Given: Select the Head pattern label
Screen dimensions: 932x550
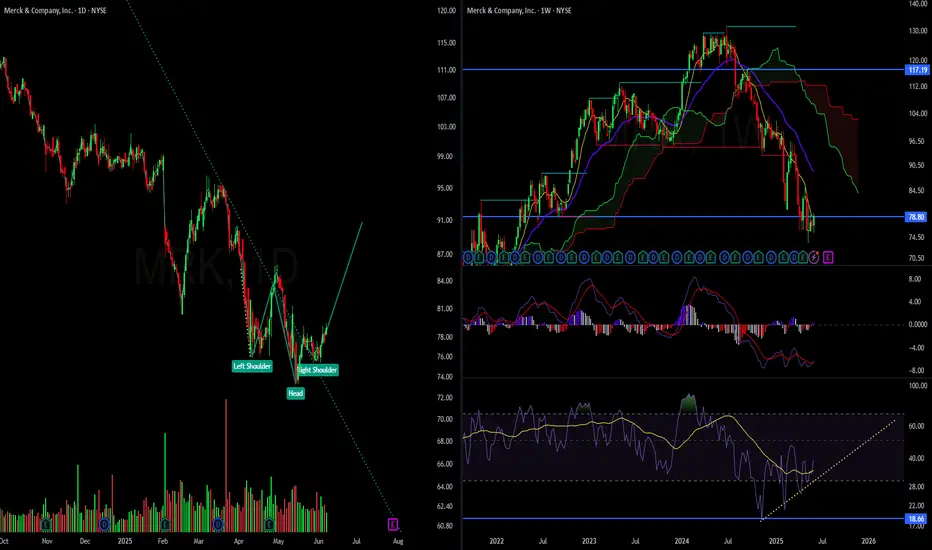Looking at the screenshot, I should [x=295, y=393].
